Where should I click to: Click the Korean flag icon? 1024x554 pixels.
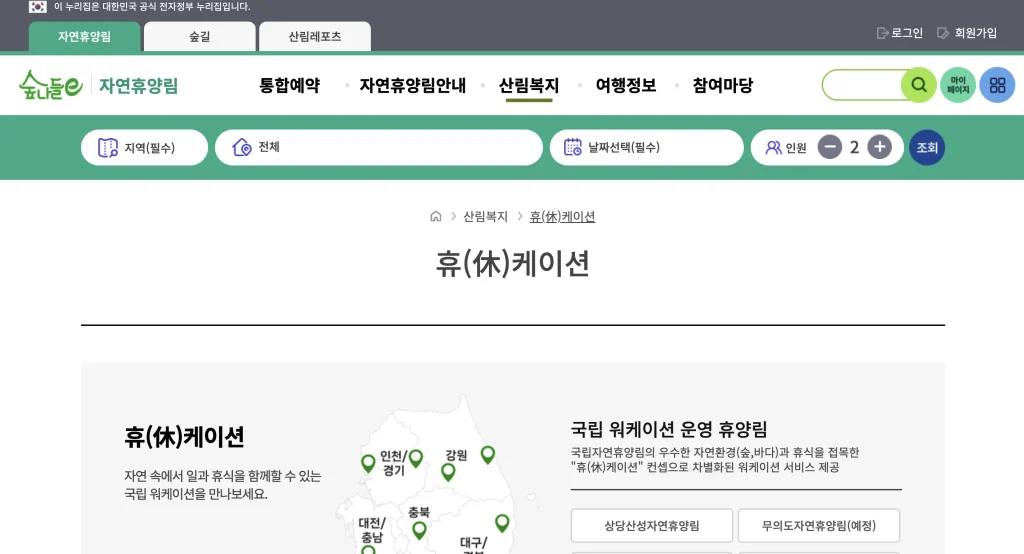38,7
